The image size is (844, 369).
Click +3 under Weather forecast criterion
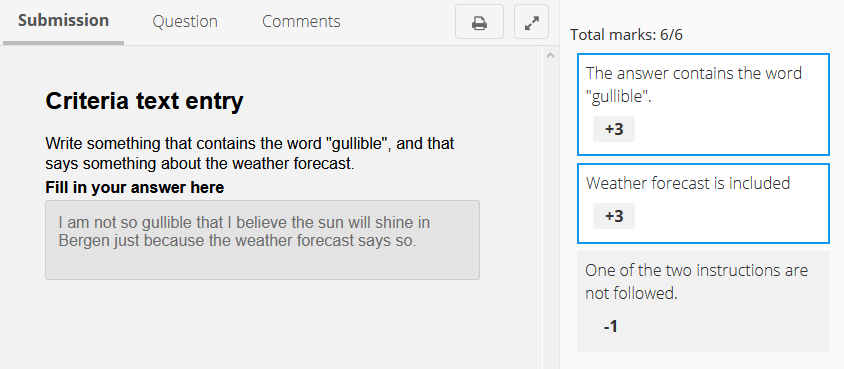click(x=614, y=216)
